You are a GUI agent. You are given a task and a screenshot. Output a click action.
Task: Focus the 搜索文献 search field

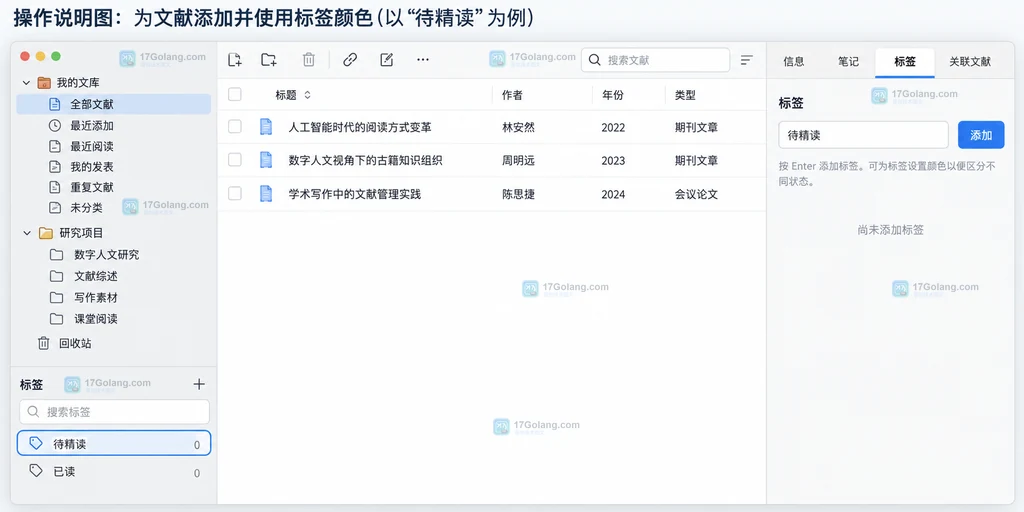coord(655,60)
